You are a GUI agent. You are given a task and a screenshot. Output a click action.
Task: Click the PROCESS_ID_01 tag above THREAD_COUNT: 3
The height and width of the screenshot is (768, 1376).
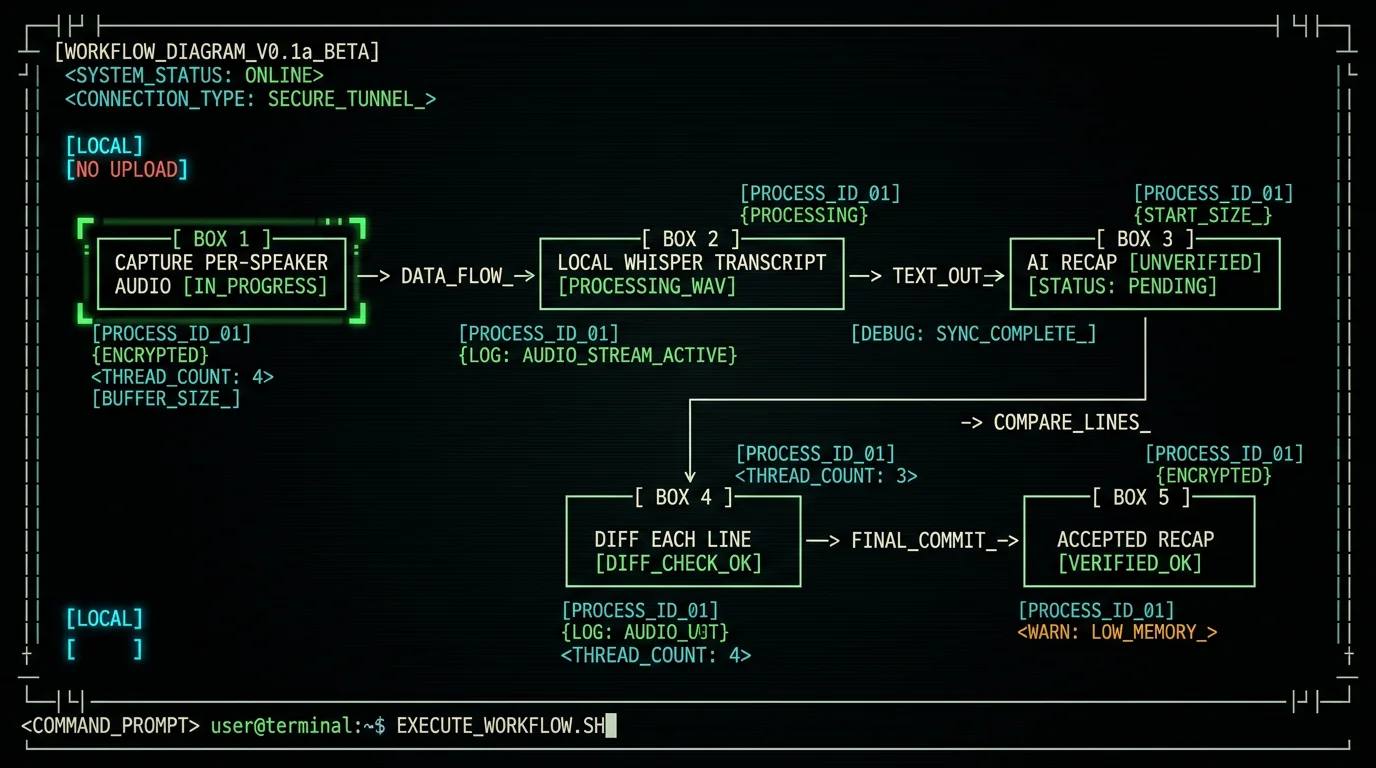coord(815,454)
